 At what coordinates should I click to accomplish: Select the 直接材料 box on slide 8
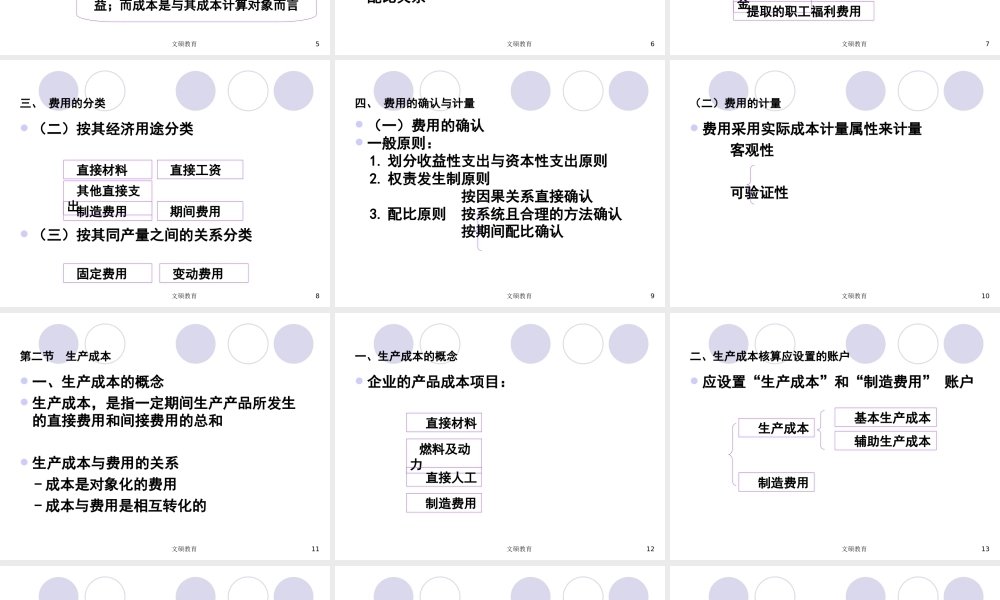pos(107,169)
